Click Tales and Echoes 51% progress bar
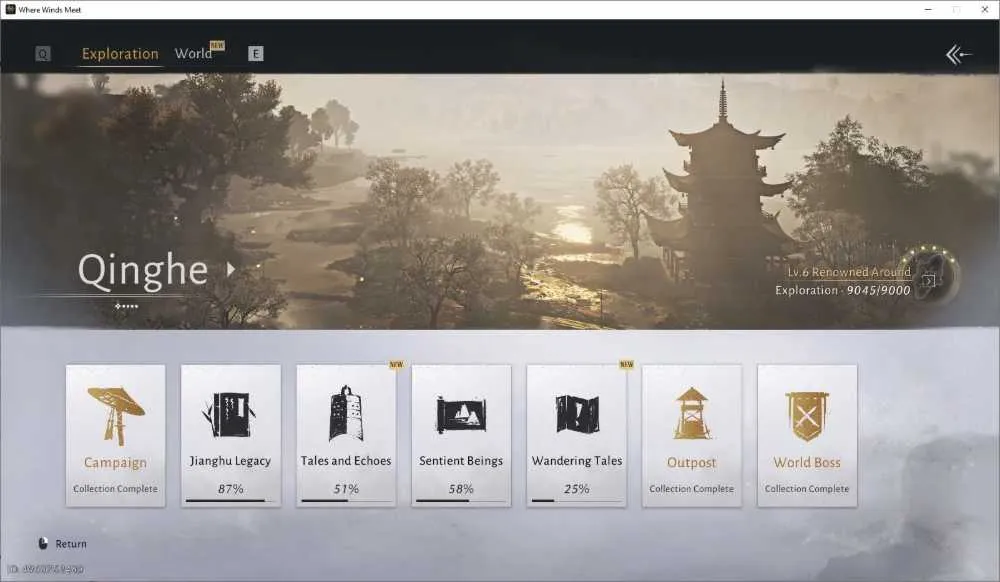The width and height of the screenshot is (1000, 582). pos(346,501)
